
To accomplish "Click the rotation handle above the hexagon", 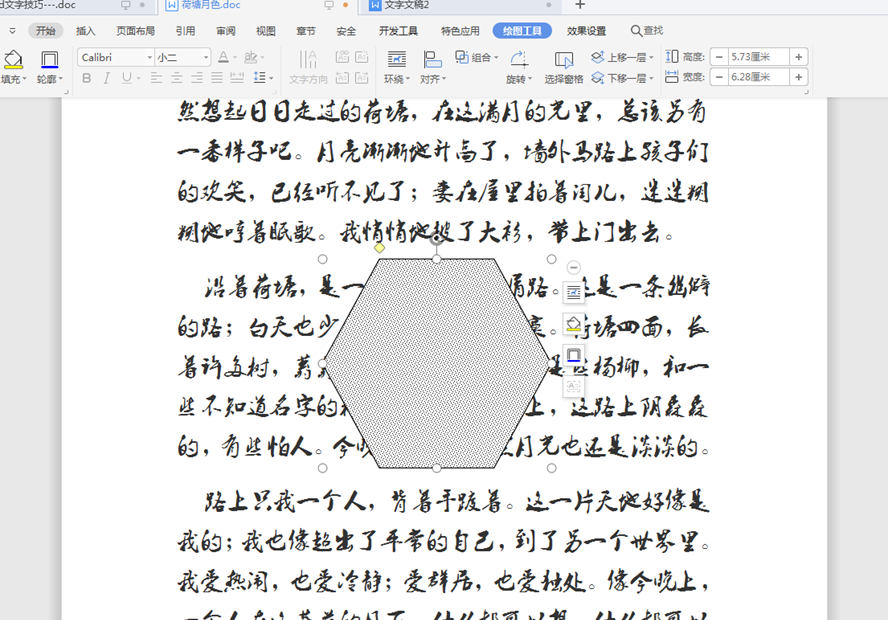I will (x=437, y=239).
